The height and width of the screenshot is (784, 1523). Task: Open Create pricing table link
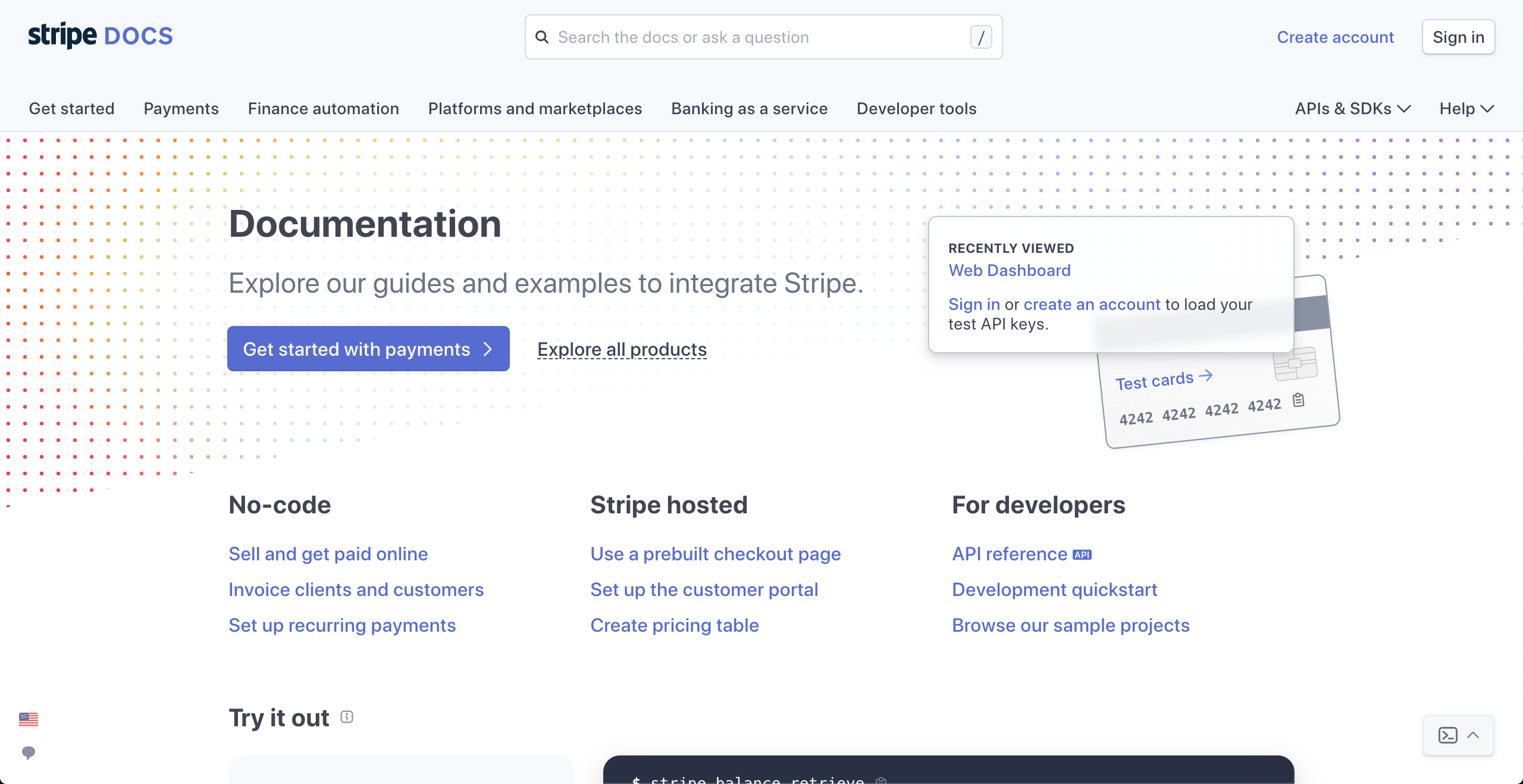click(x=675, y=626)
